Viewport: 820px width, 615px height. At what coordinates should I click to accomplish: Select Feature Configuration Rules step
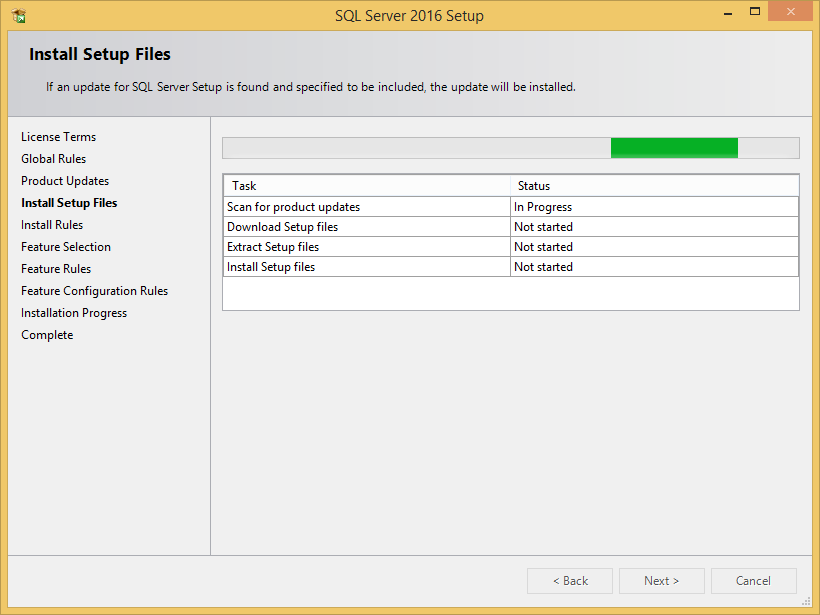click(x=95, y=291)
